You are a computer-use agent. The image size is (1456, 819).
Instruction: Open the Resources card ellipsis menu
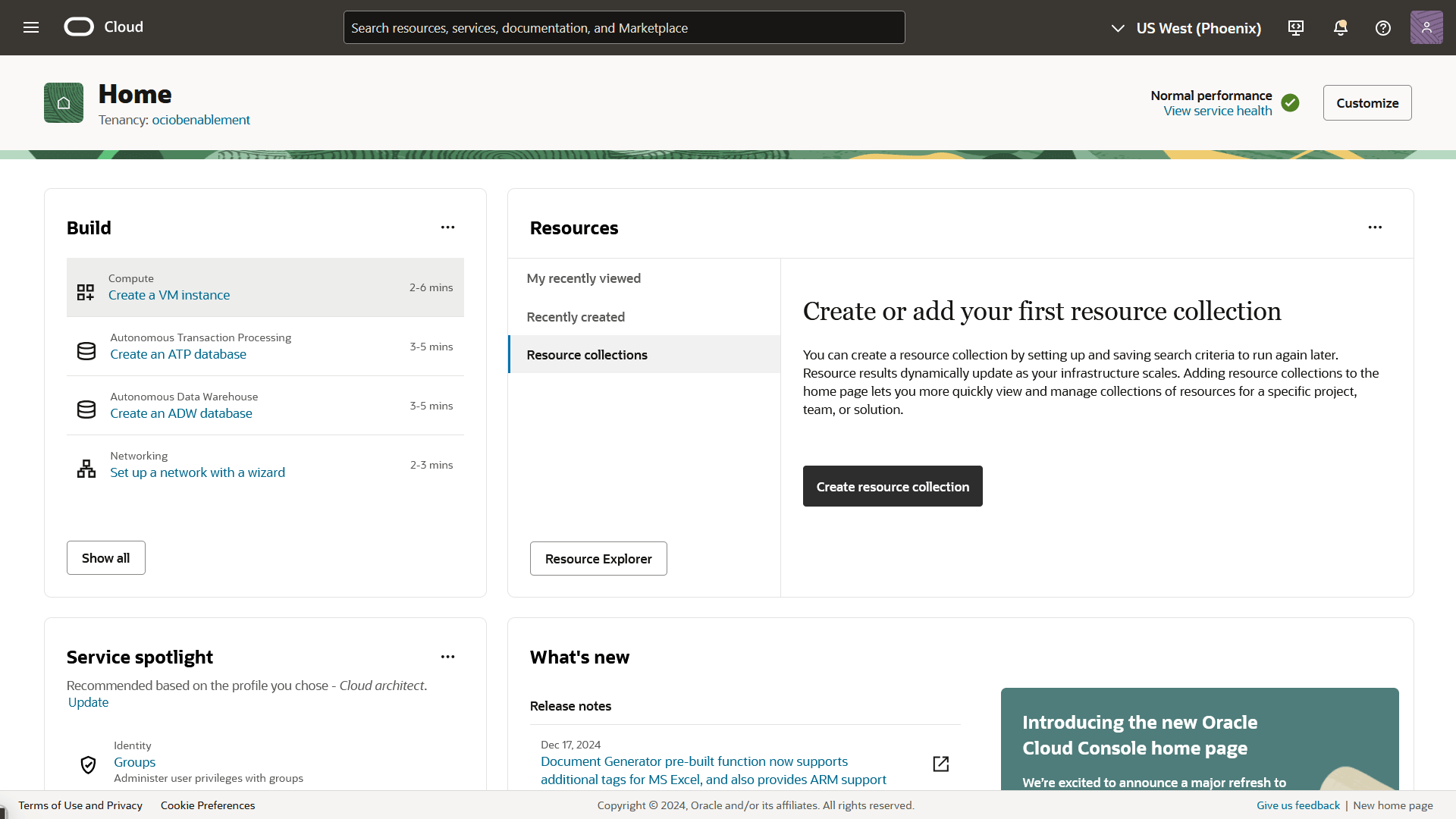[1375, 227]
